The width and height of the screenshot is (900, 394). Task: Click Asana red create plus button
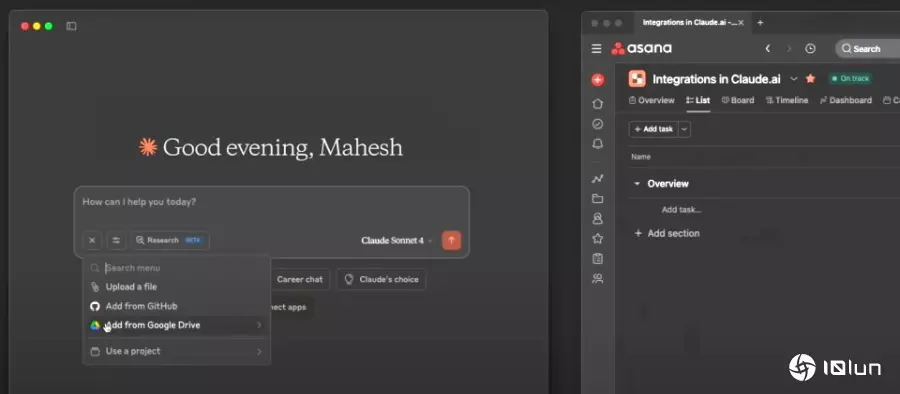[598, 80]
